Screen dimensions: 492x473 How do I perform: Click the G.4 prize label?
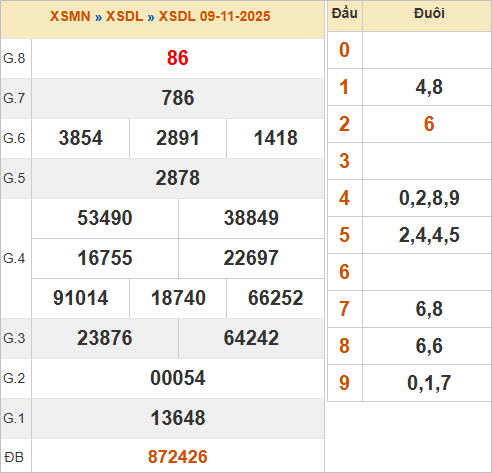14,258
